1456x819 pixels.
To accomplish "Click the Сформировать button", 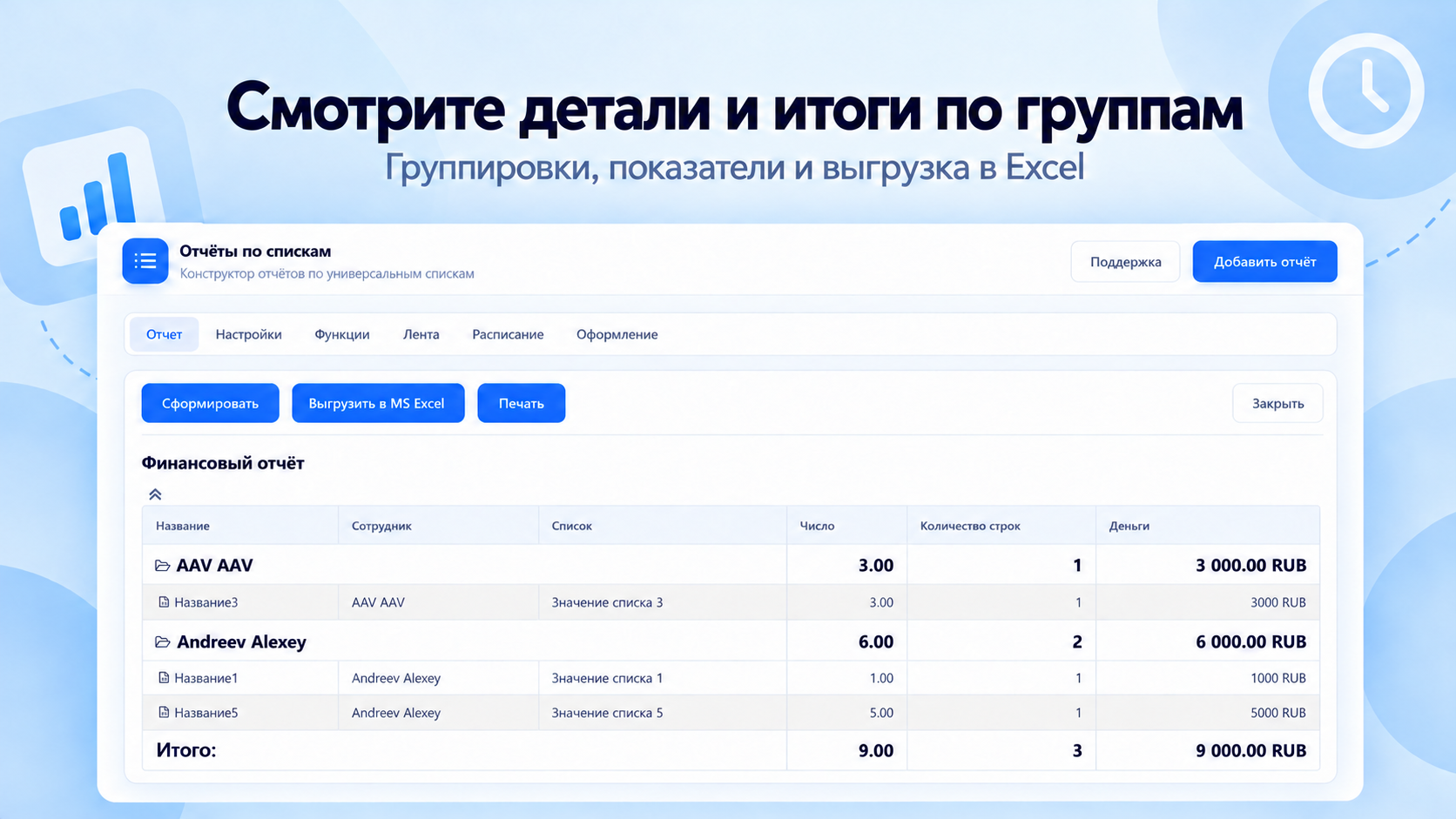I will [211, 403].
